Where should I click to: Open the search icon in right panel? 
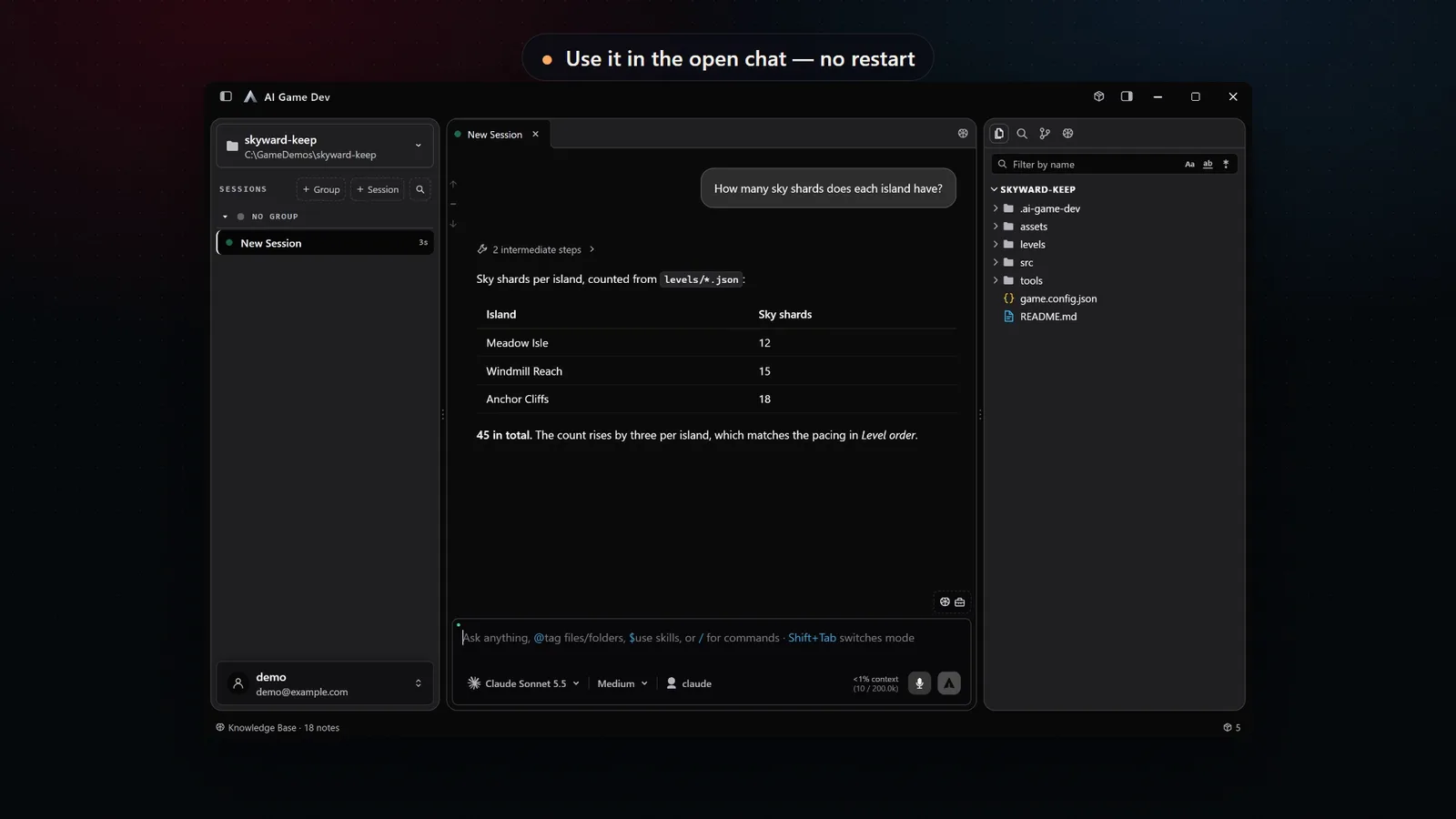pos(1022,134)
